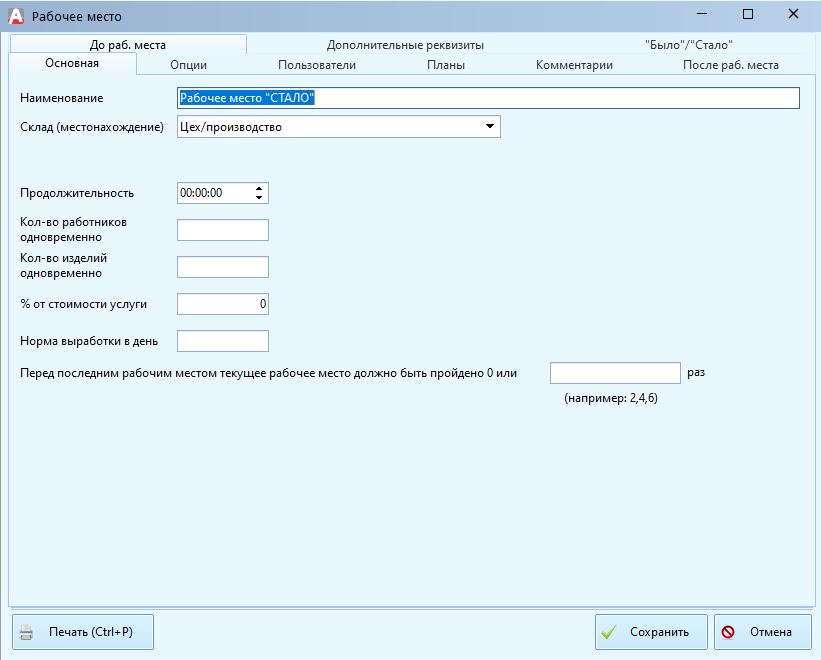Image resolution: width=821 pixels, height=660 pixels.
Task: Click the green checkmark icon on Сохранить
Action: coord(608,632)
